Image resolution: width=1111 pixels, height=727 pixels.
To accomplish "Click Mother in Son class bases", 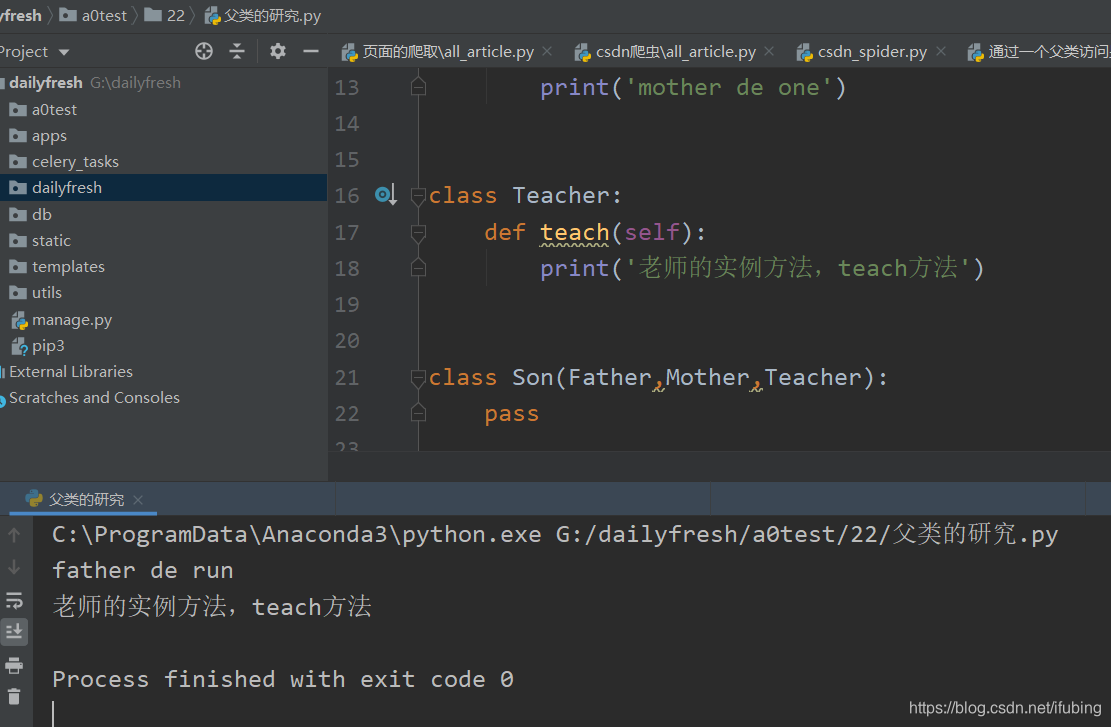I will point(707,378).
